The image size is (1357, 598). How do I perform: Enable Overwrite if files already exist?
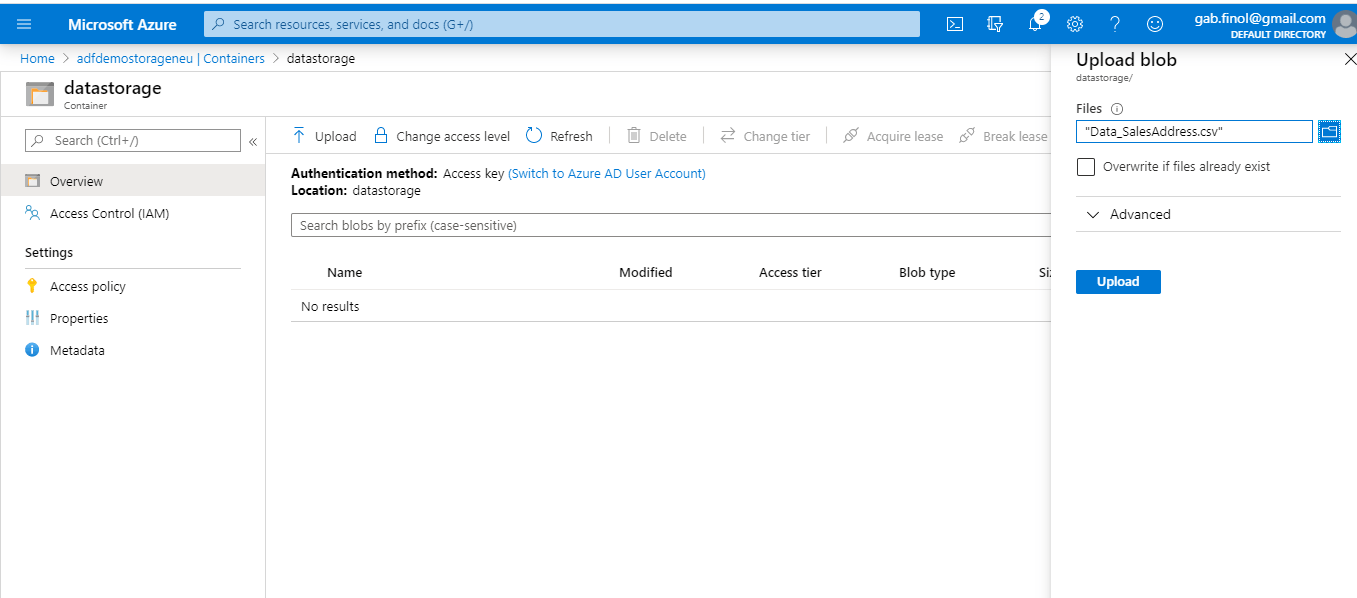pyautogui.click(x=1086, y=167)
